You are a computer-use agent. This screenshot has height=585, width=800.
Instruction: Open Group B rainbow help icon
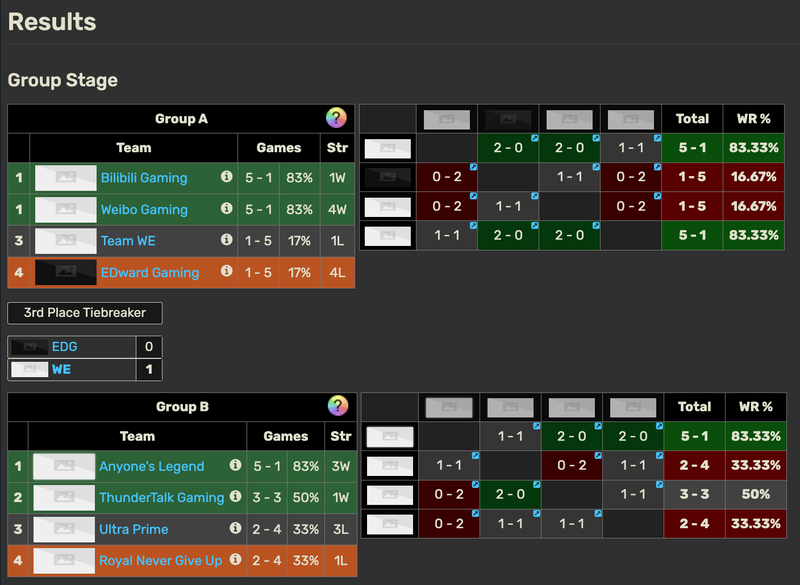click(x=337, y=406)
